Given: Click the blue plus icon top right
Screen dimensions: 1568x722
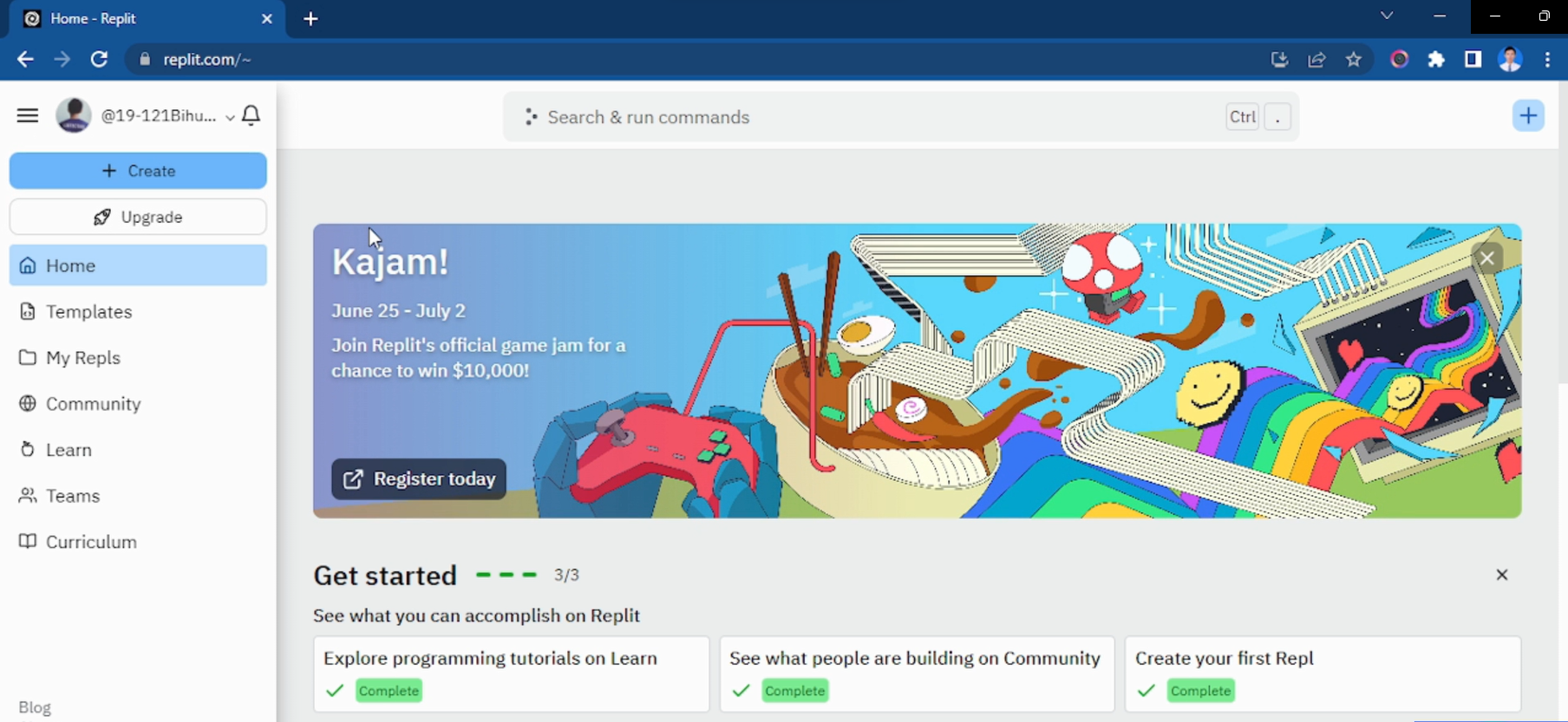Looking at the screenshot, I should click(x=1528, y=116).
